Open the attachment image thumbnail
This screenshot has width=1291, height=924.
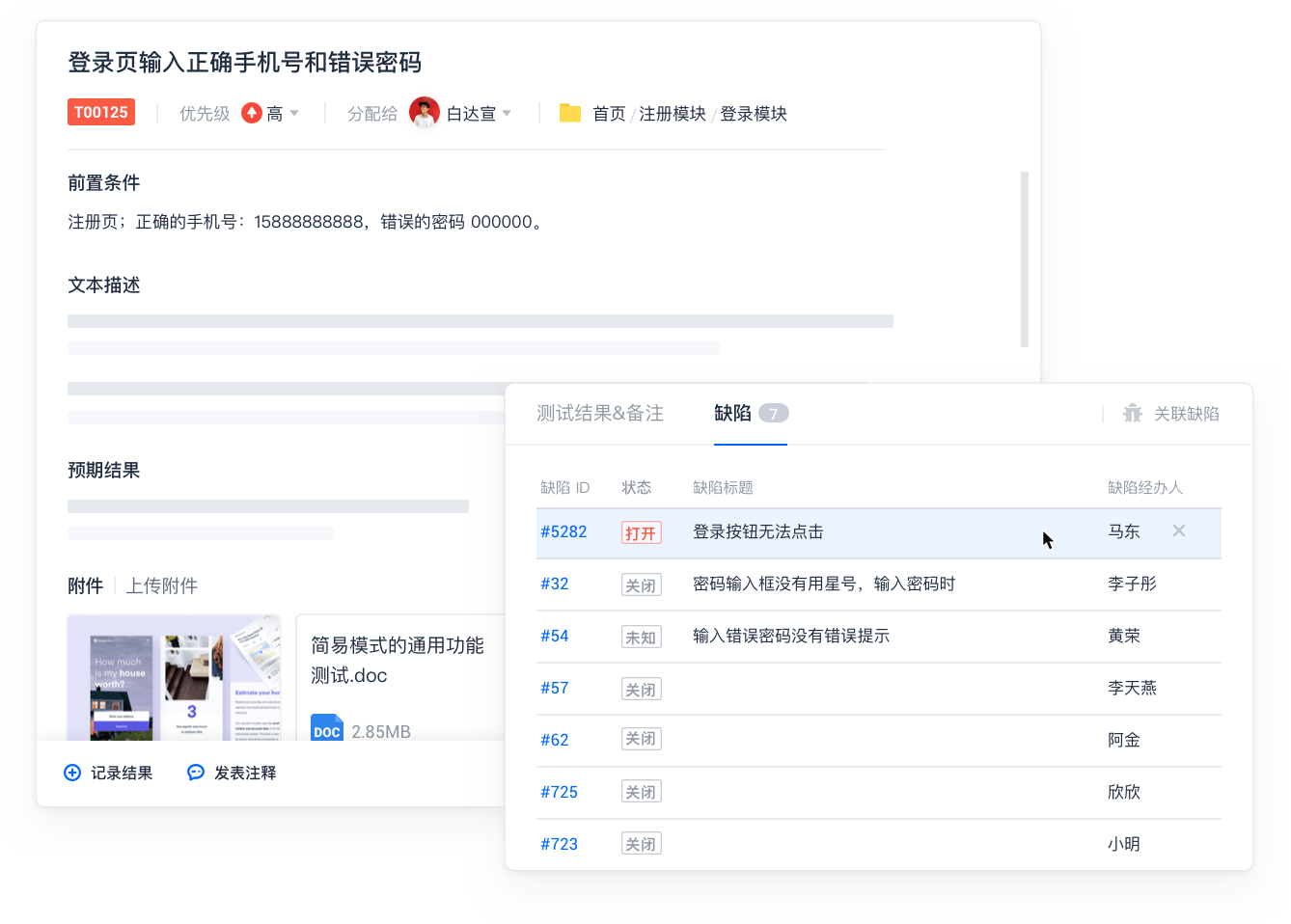pos(174,678)
